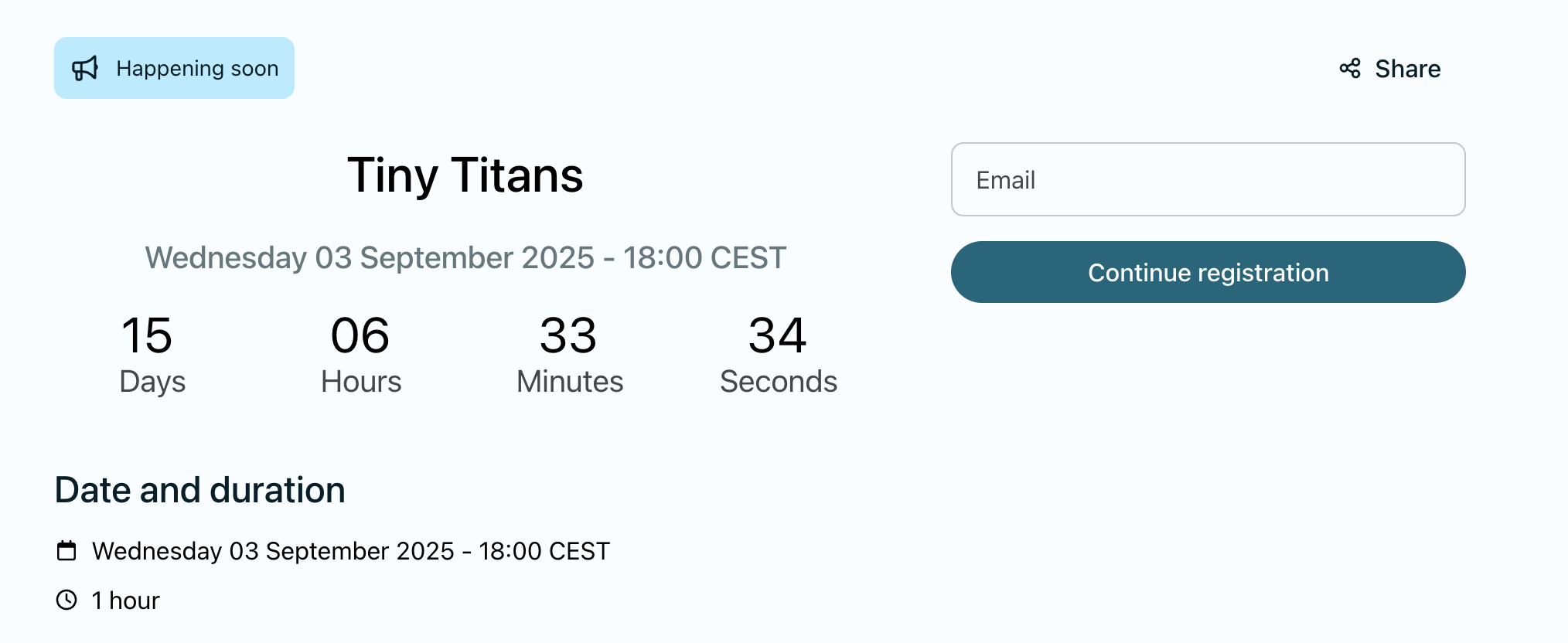Click the Minutes countdown label

tap(570, 382)
